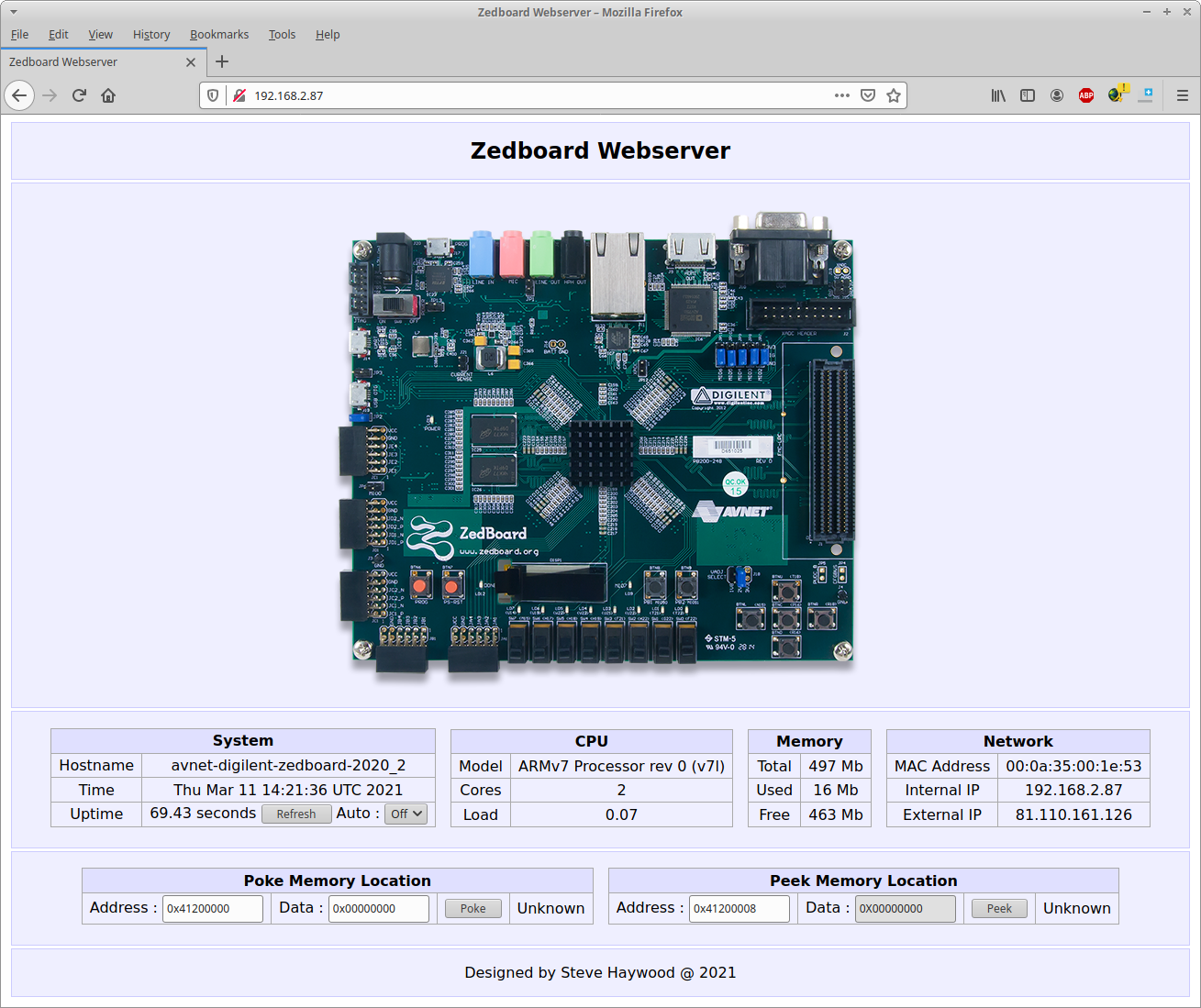The width and height of the screenshot is (1201, 1008).
Task: Bookmark this page with the star icon
Action: pos(893,95)
